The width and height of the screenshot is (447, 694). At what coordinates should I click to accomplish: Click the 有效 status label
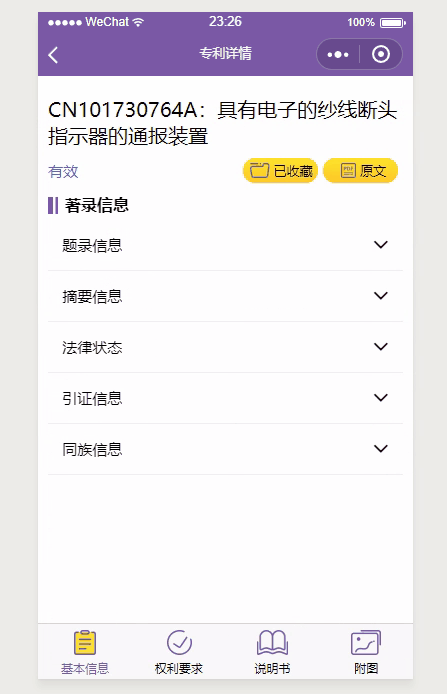(x=63, y=171)
